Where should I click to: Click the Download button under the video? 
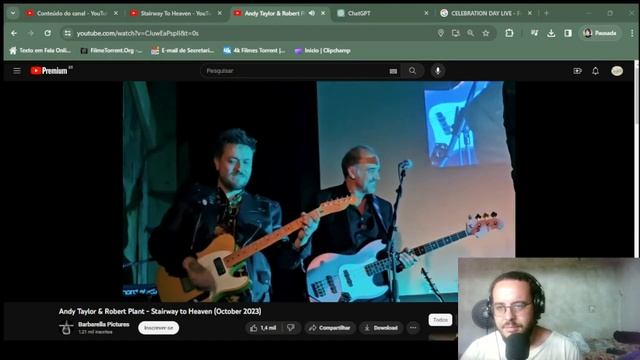coord(381,328)
